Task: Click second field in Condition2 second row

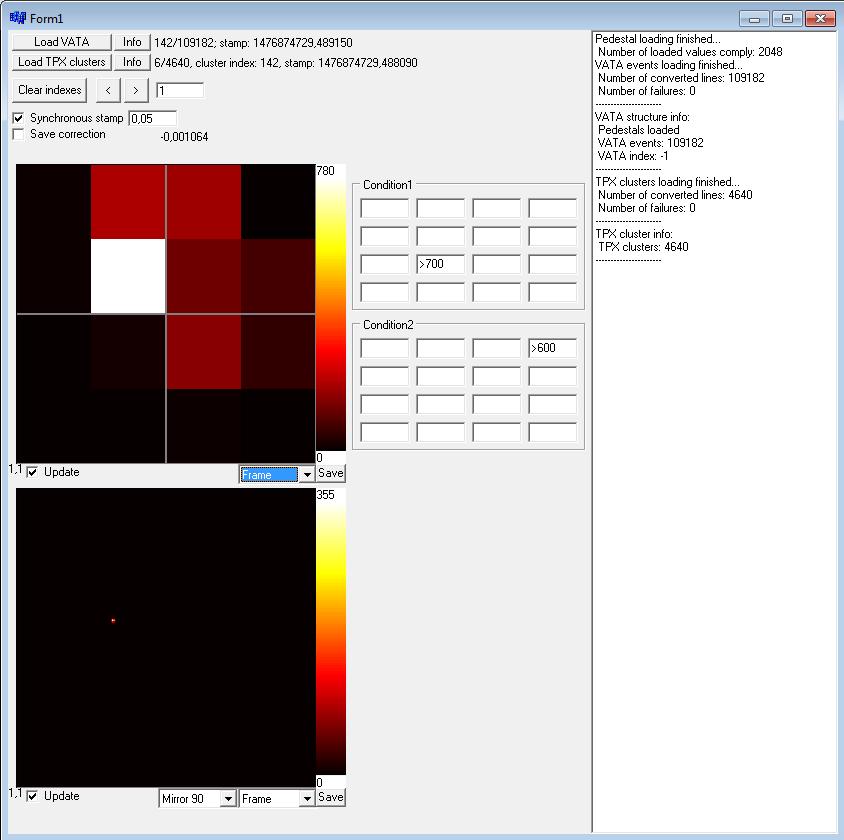Action: pyautogui.click(x=441, y=376)
